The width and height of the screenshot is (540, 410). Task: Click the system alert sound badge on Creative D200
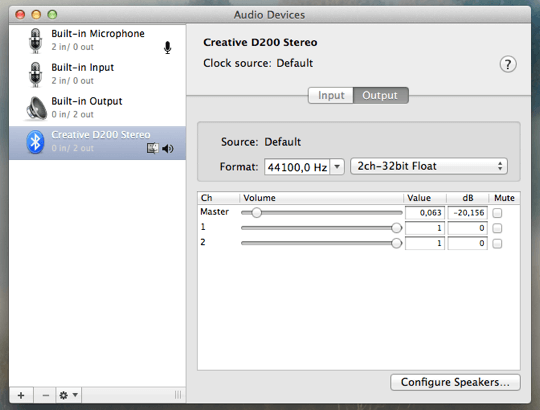(153, 148)
